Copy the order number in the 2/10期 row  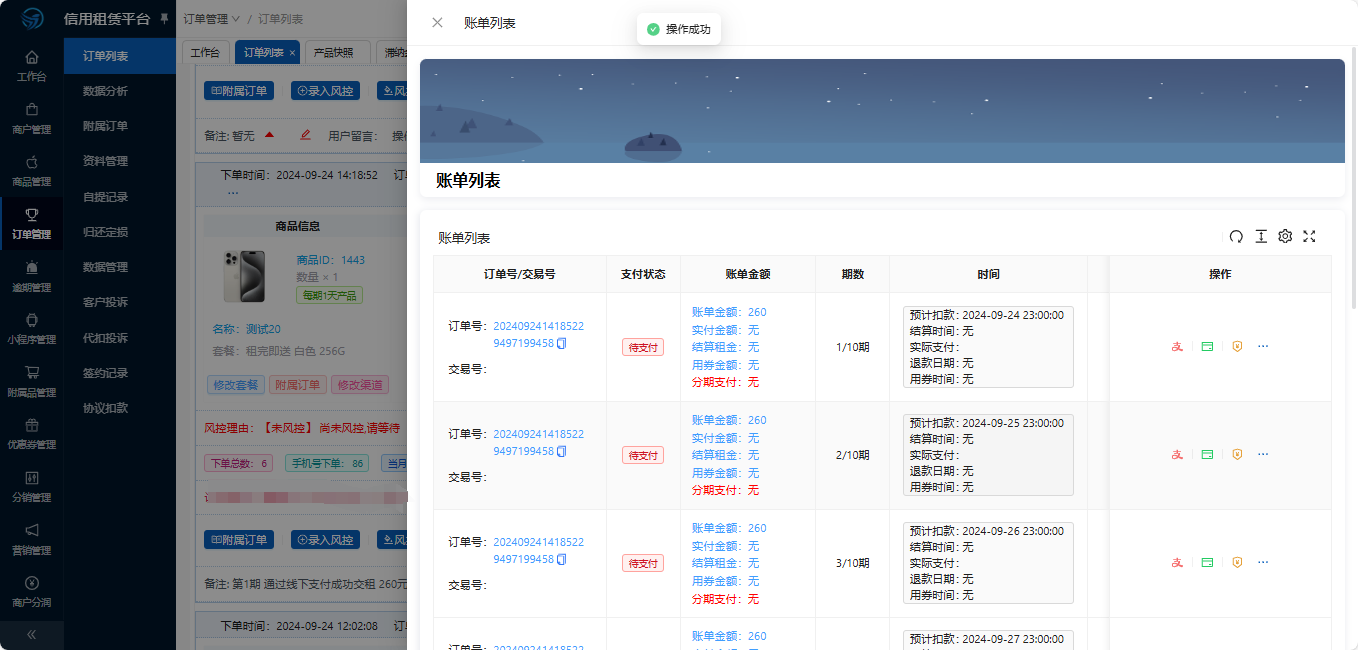[562, 452]
